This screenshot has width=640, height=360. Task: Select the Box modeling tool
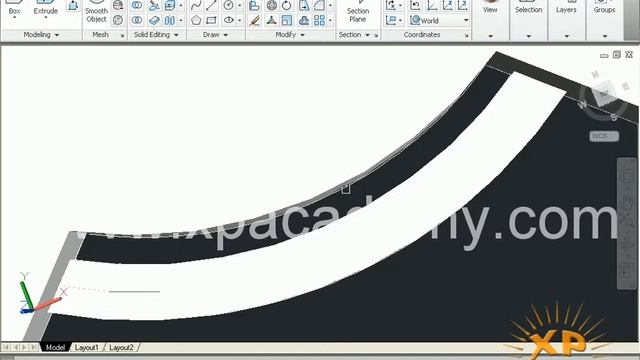pyautogui.click(x=14, y=7)
